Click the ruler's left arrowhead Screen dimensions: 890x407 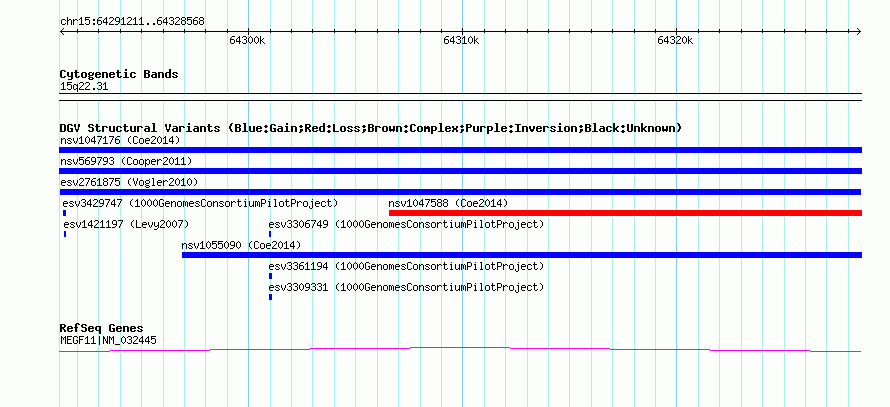pos(62,31)
